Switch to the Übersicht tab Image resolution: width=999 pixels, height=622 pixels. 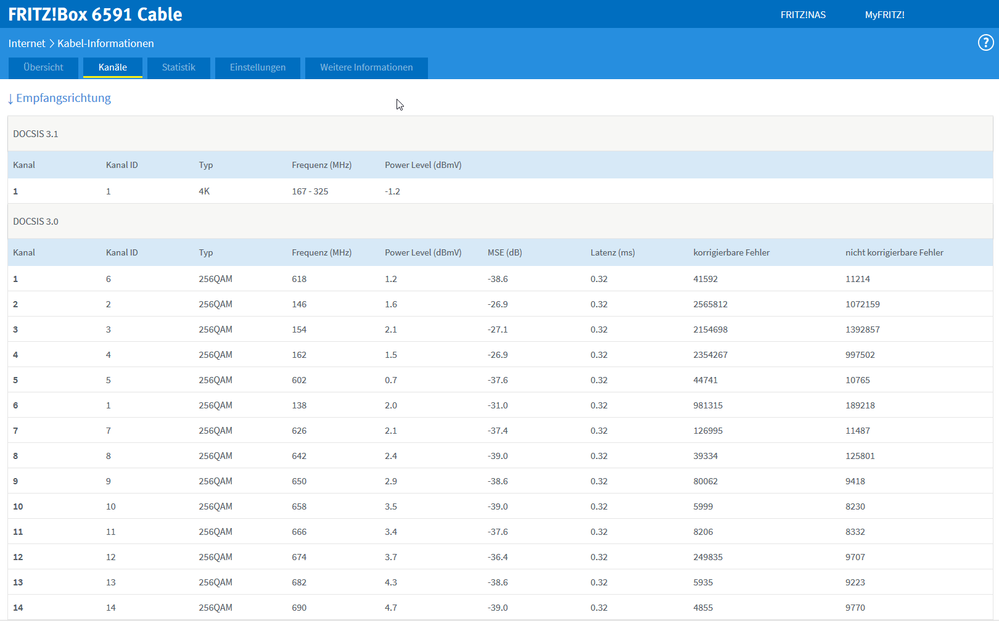(43, 68)
